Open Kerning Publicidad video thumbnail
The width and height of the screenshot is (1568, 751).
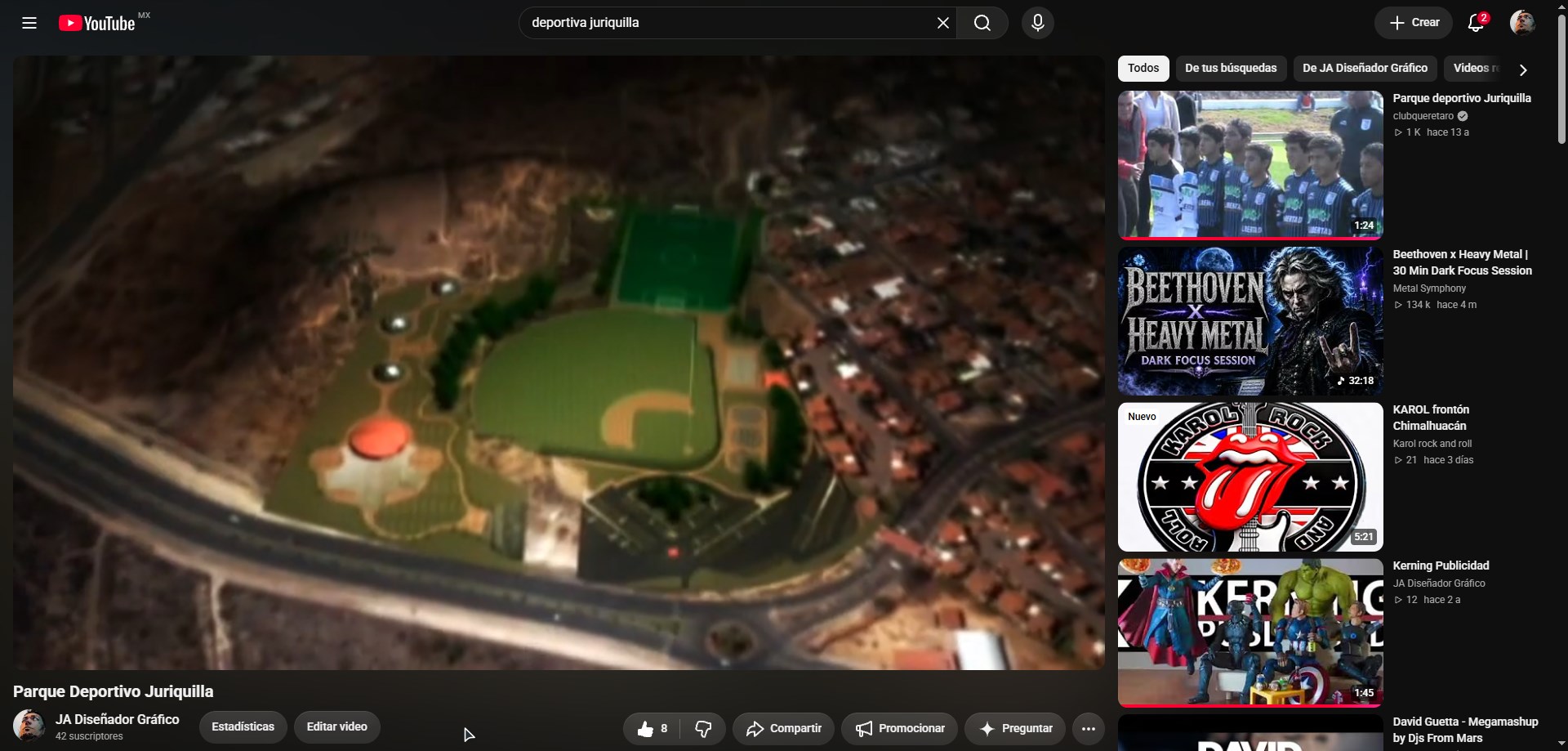coord(1250,633)
